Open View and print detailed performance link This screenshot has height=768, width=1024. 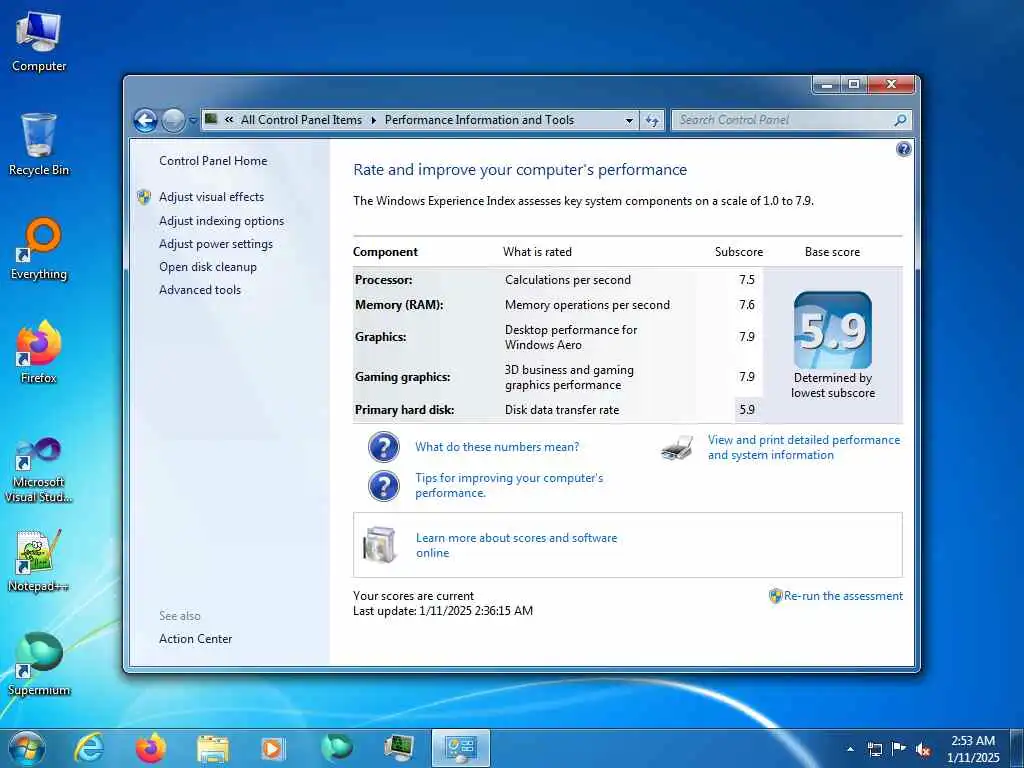804,447
